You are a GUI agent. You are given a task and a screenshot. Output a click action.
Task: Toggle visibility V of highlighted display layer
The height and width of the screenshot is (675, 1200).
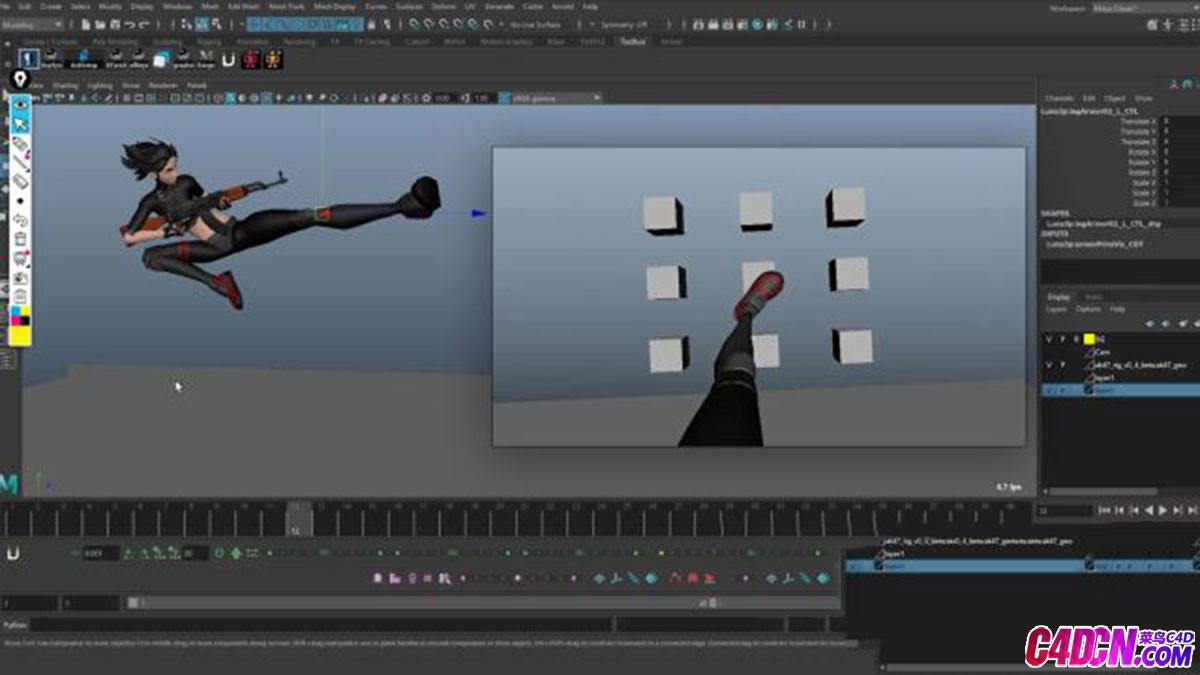pos(1048,390)
